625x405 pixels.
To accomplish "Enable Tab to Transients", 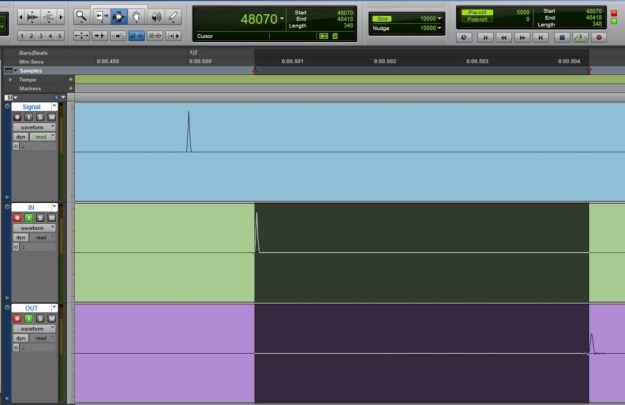I will (x=100, y=36).
